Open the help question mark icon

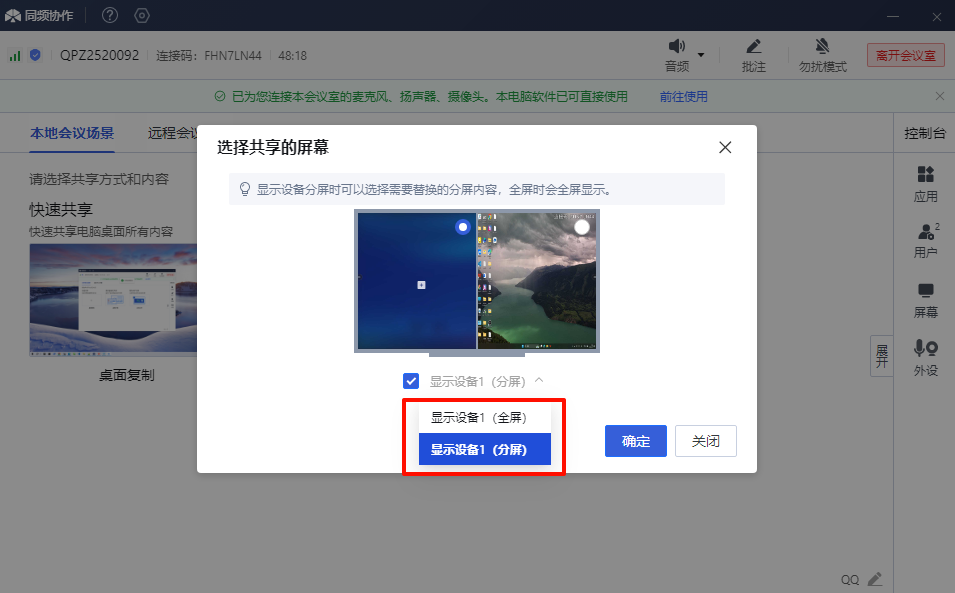point(110,15)
